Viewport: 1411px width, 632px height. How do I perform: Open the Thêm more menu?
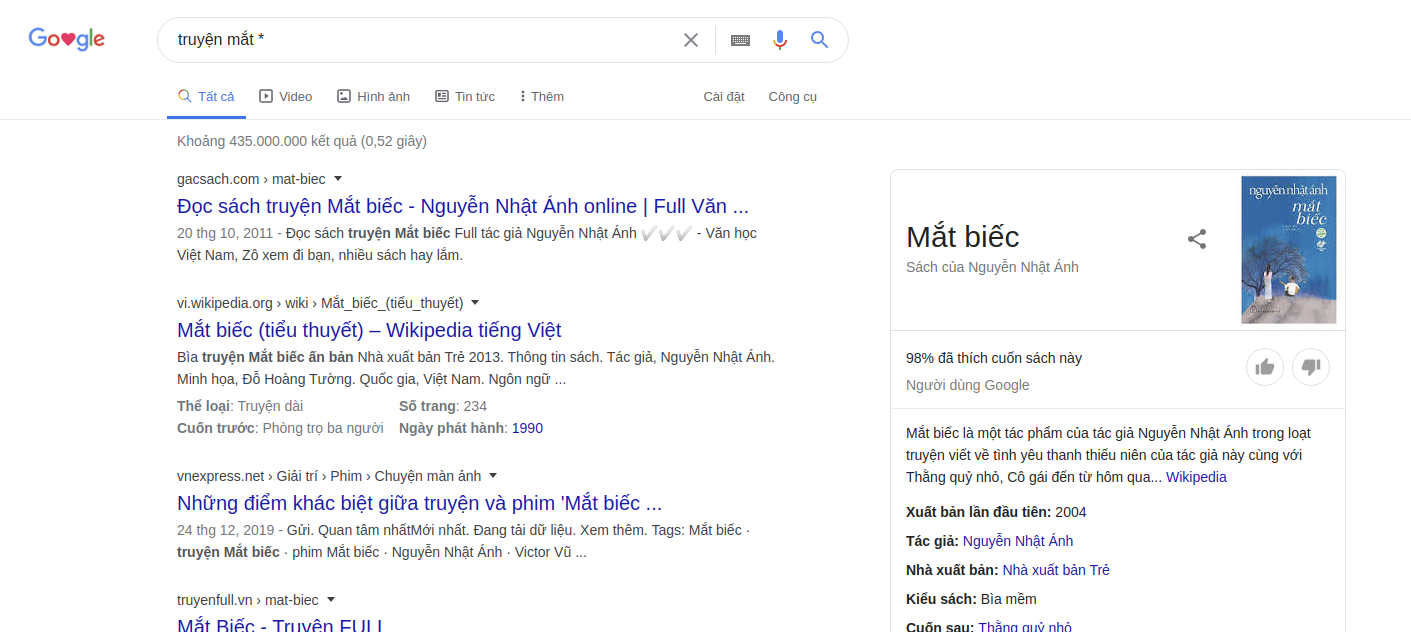[x=542, y=97]
